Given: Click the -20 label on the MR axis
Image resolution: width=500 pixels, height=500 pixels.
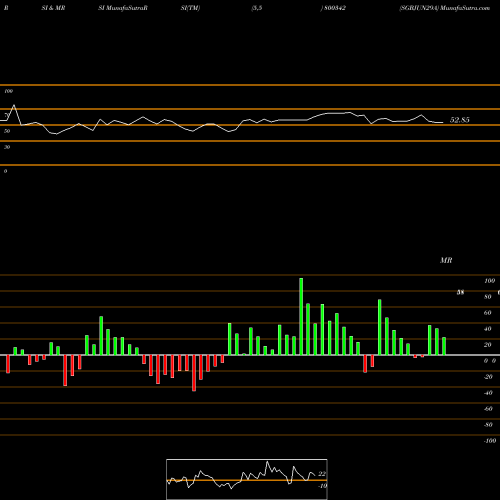Looking at the screenshot, I should pos(488,377).
